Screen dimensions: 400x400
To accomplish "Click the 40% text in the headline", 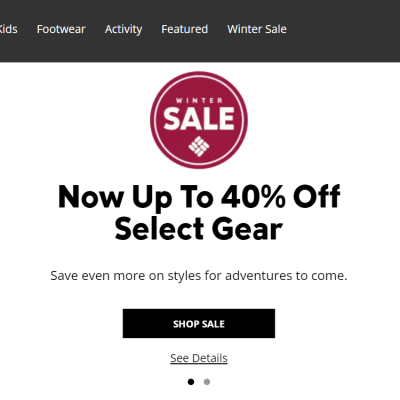I will [253, 196].
